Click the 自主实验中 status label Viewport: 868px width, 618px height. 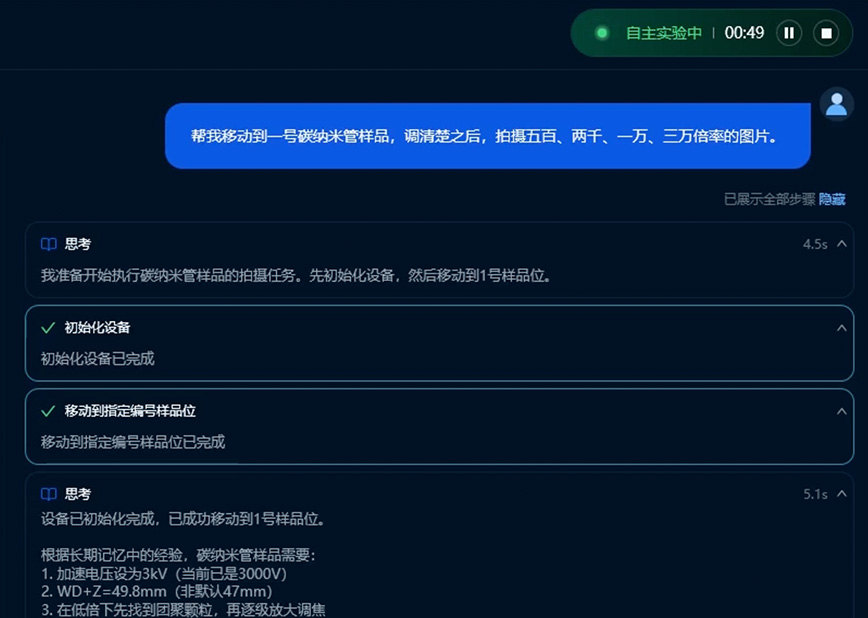click(x=664, y=33)
